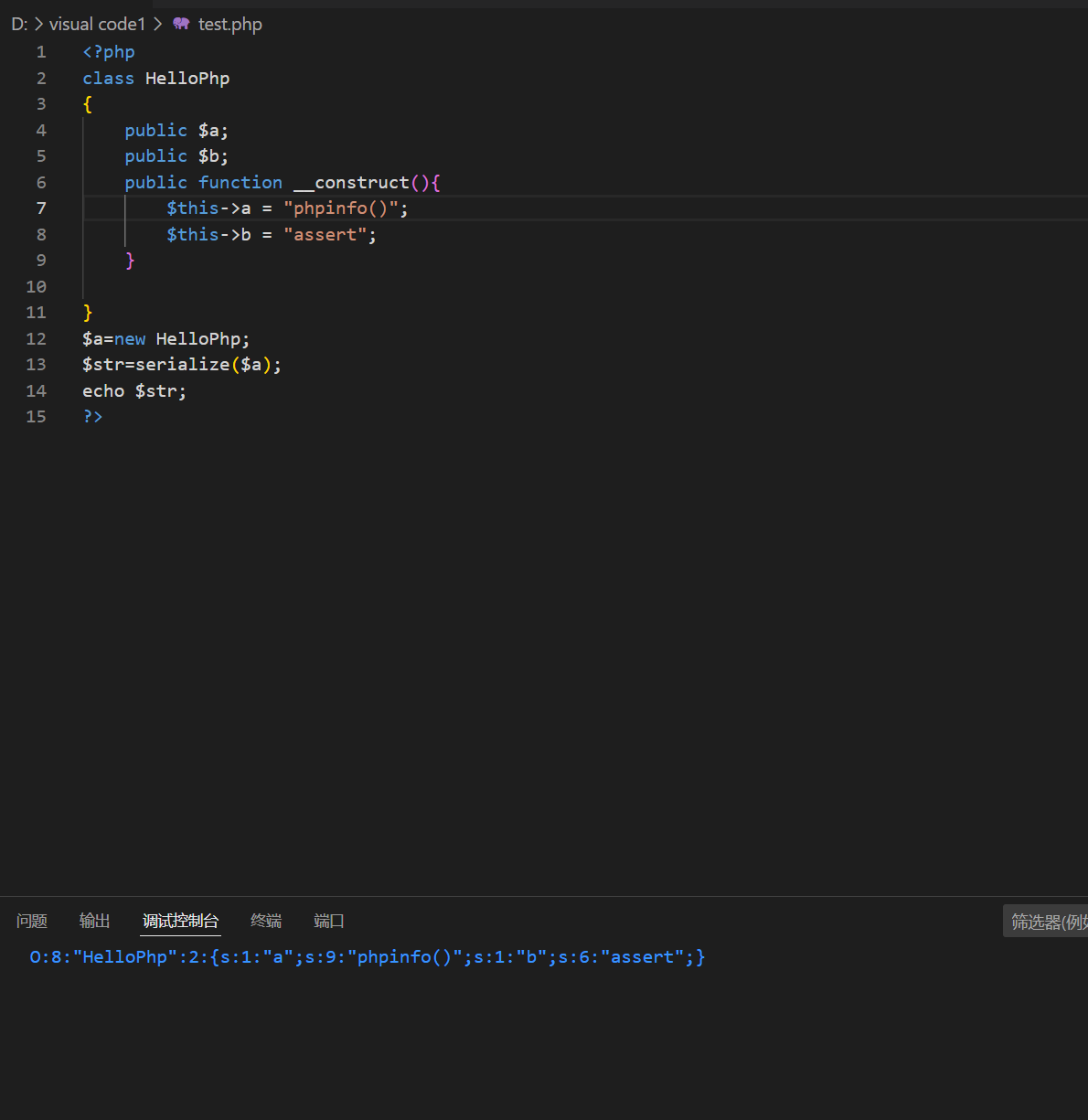
Task: Click the "phpinfo()" string literal
Action: [x=341, y=208]
